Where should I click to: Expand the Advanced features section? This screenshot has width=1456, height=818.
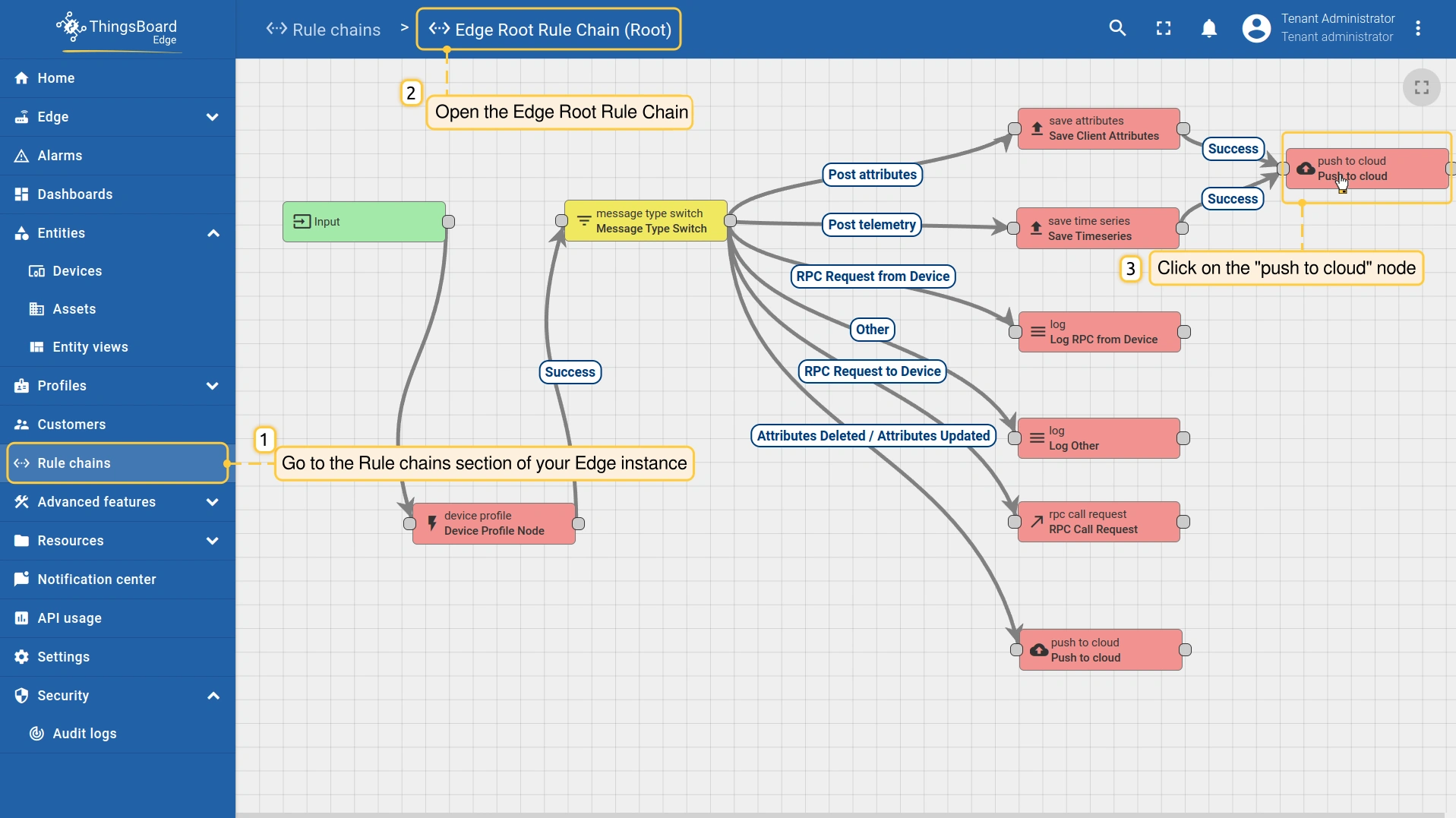(x=213, y=502)
